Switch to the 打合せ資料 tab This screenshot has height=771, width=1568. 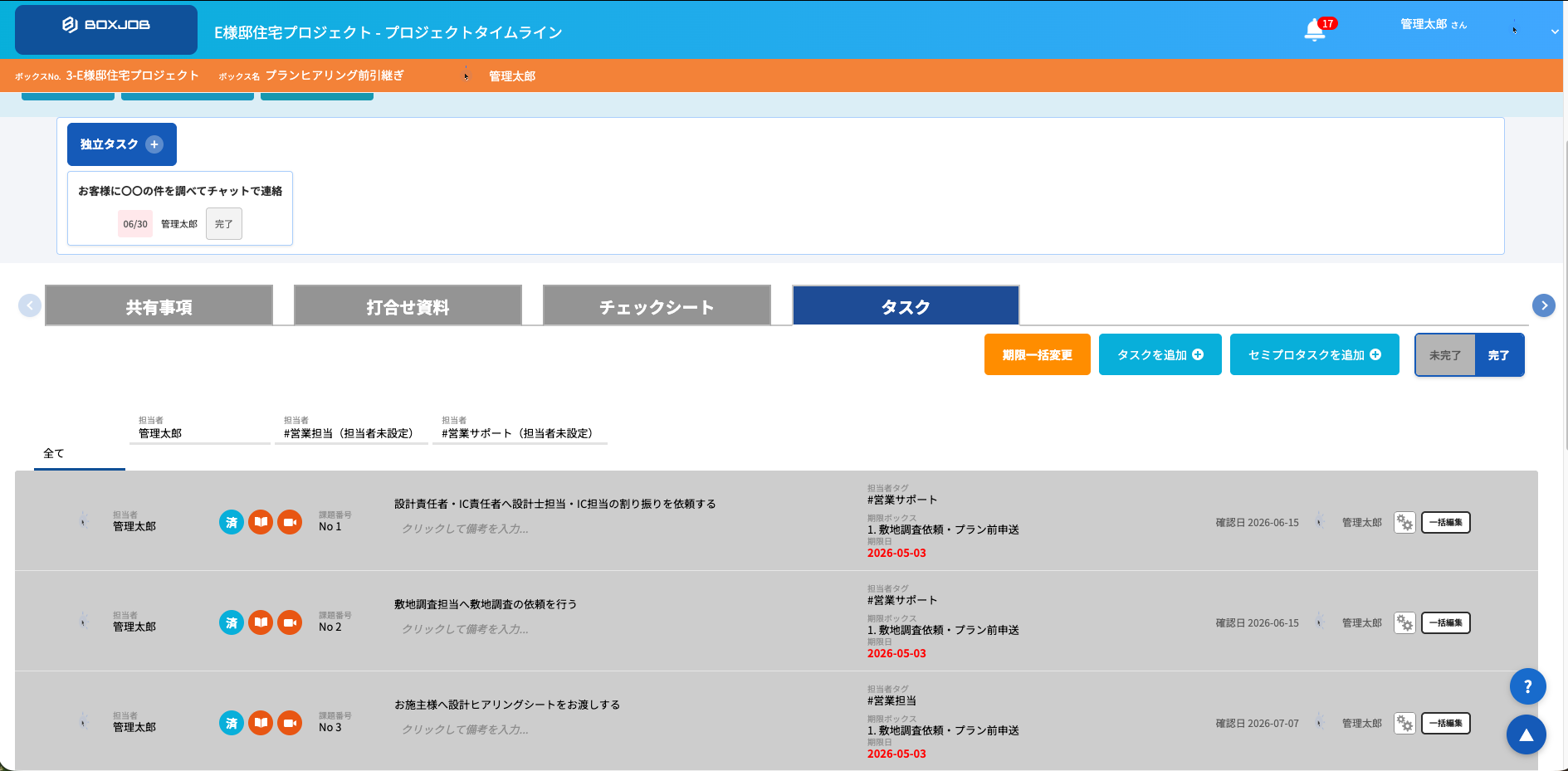point(408,305)
